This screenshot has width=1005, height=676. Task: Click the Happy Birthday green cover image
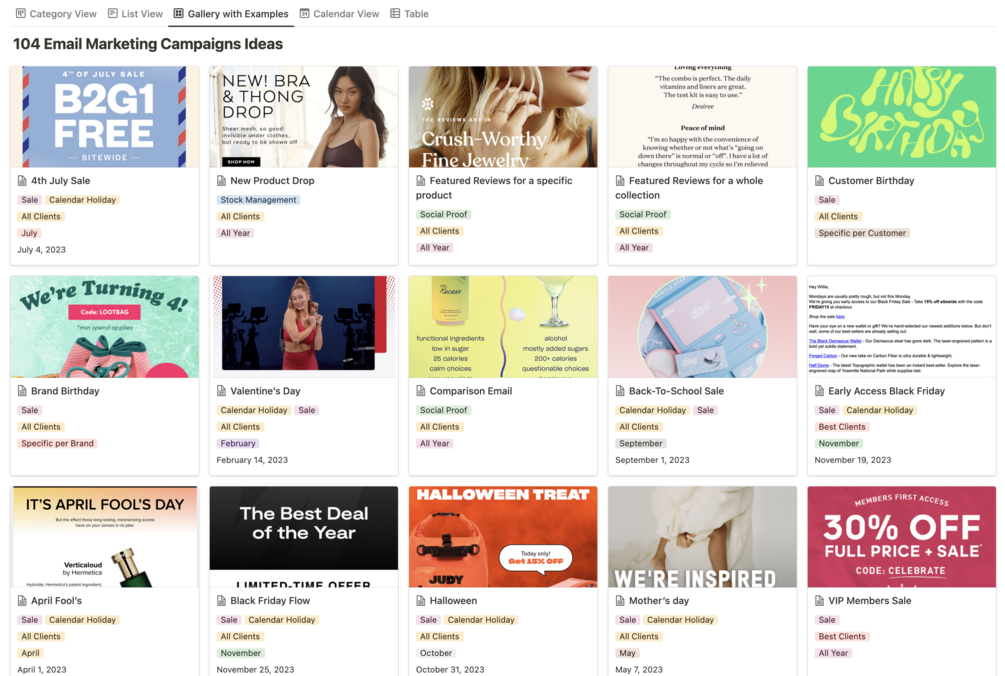click(902, 117)
